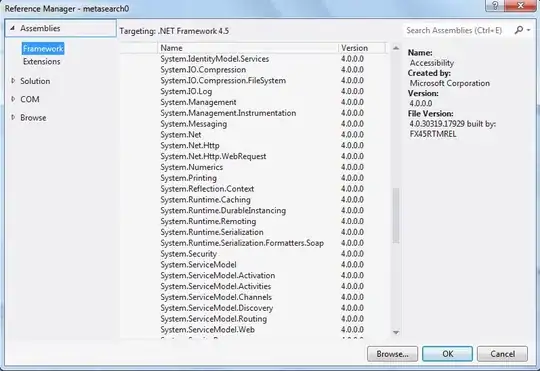Click the search magnifier icon
Screen dimensions: 540x371
coord(519,30)
